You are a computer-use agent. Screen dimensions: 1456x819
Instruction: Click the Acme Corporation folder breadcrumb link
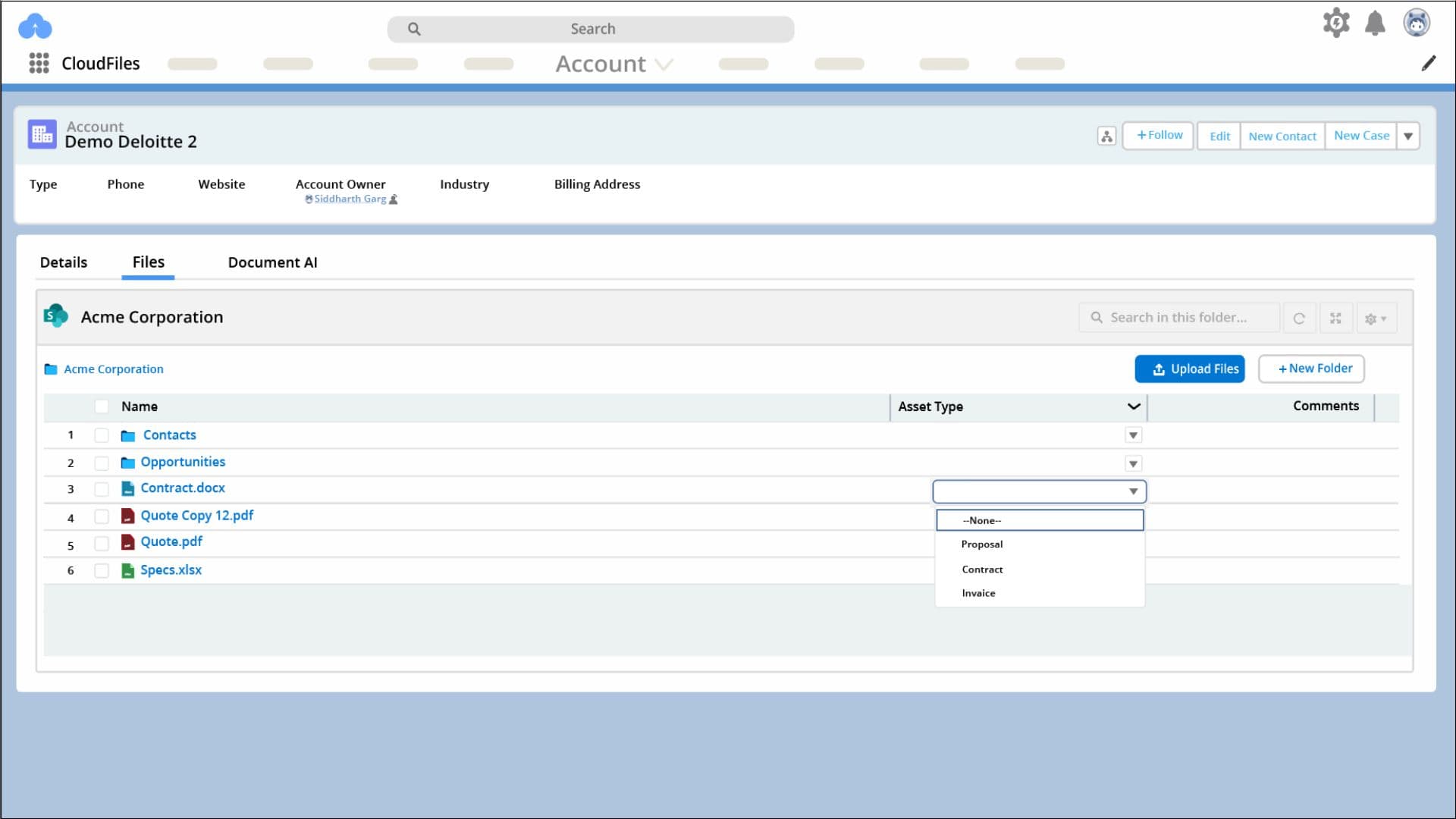(113, 368)
